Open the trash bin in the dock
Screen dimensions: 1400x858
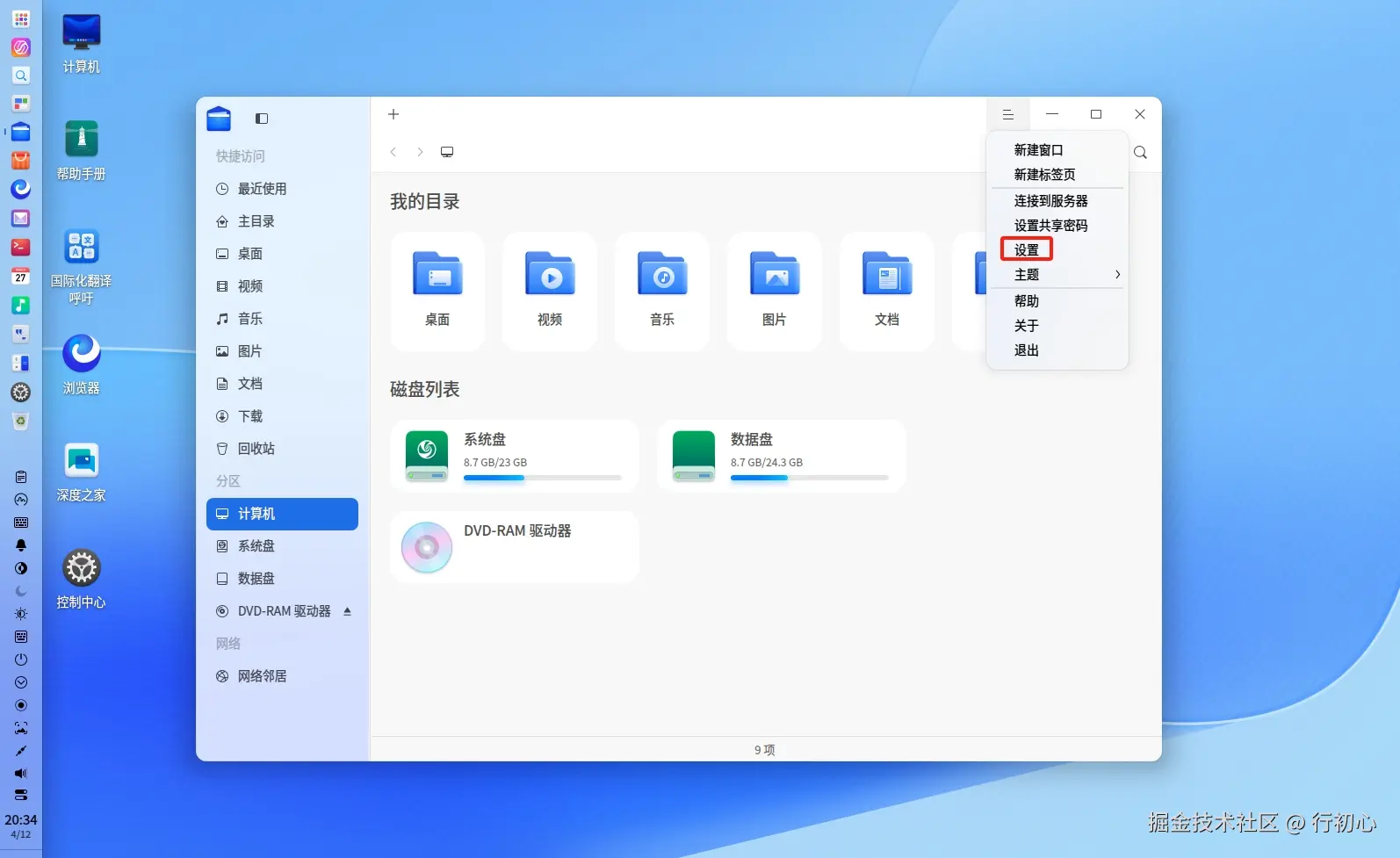click(x=21, y=422)
